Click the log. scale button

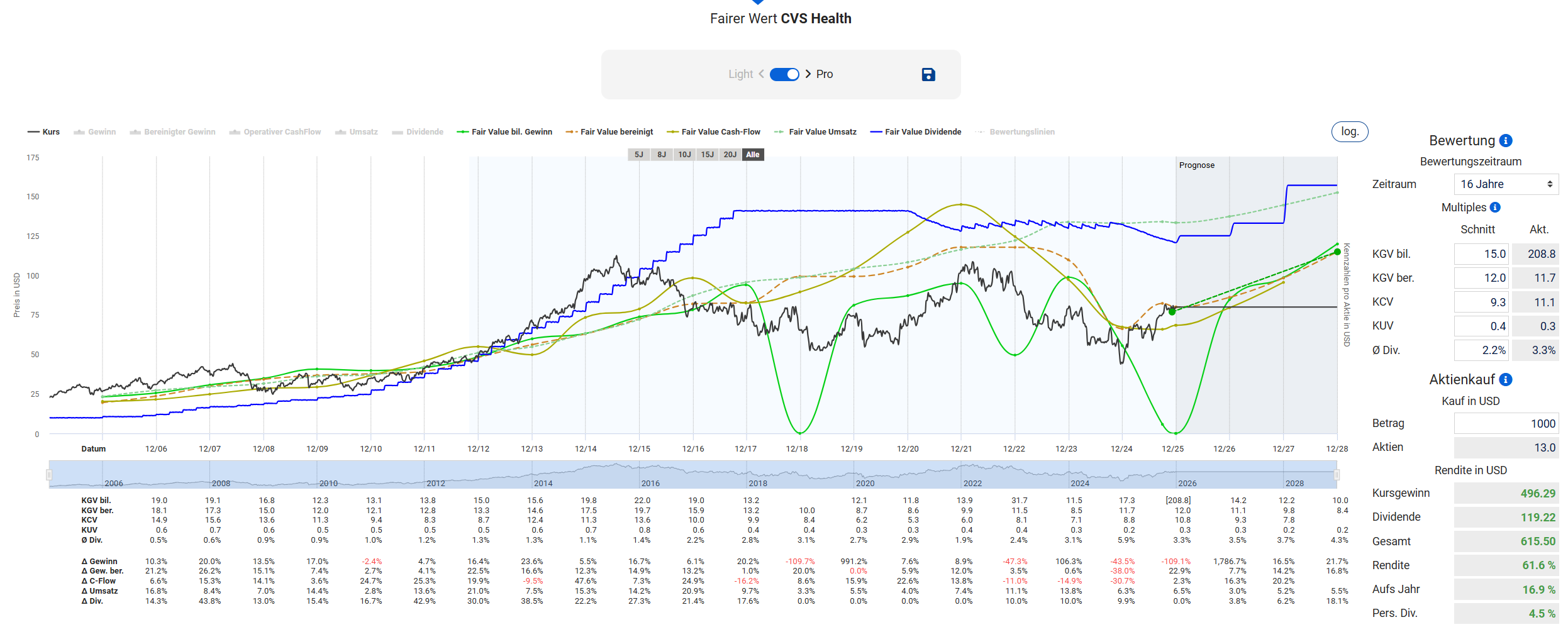1349,131
